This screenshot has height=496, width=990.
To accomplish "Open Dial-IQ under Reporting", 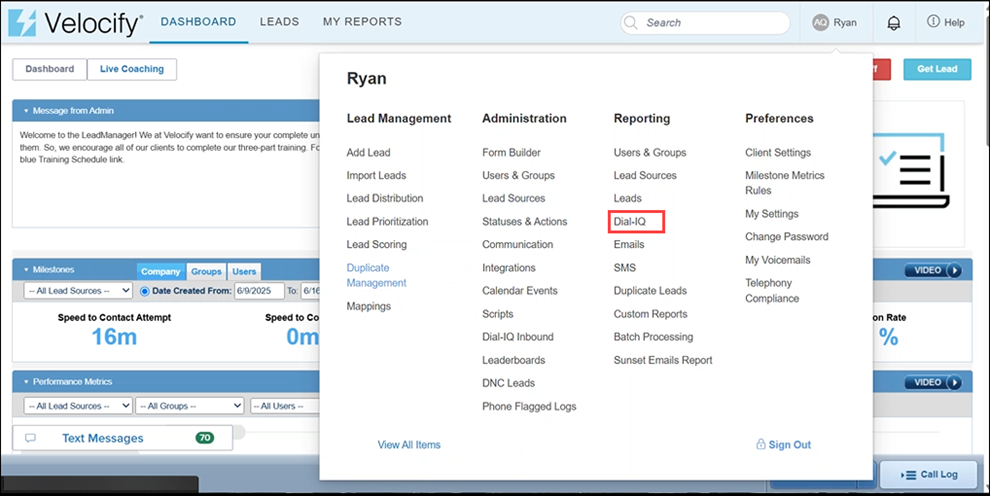I will pyautogui.click(x=629, y=221).
